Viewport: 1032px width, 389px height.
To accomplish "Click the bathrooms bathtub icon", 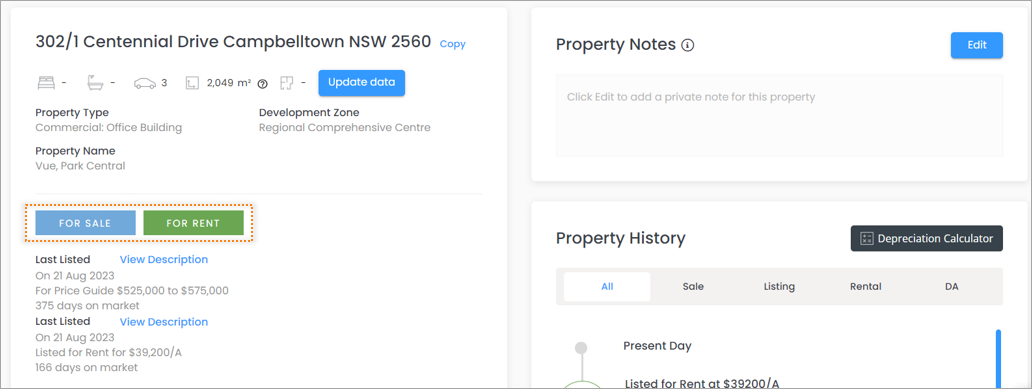I will tap(95, 83).
